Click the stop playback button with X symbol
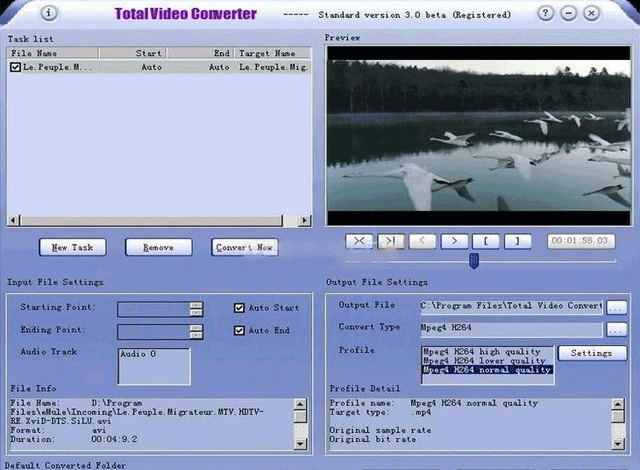 point(361,241)
